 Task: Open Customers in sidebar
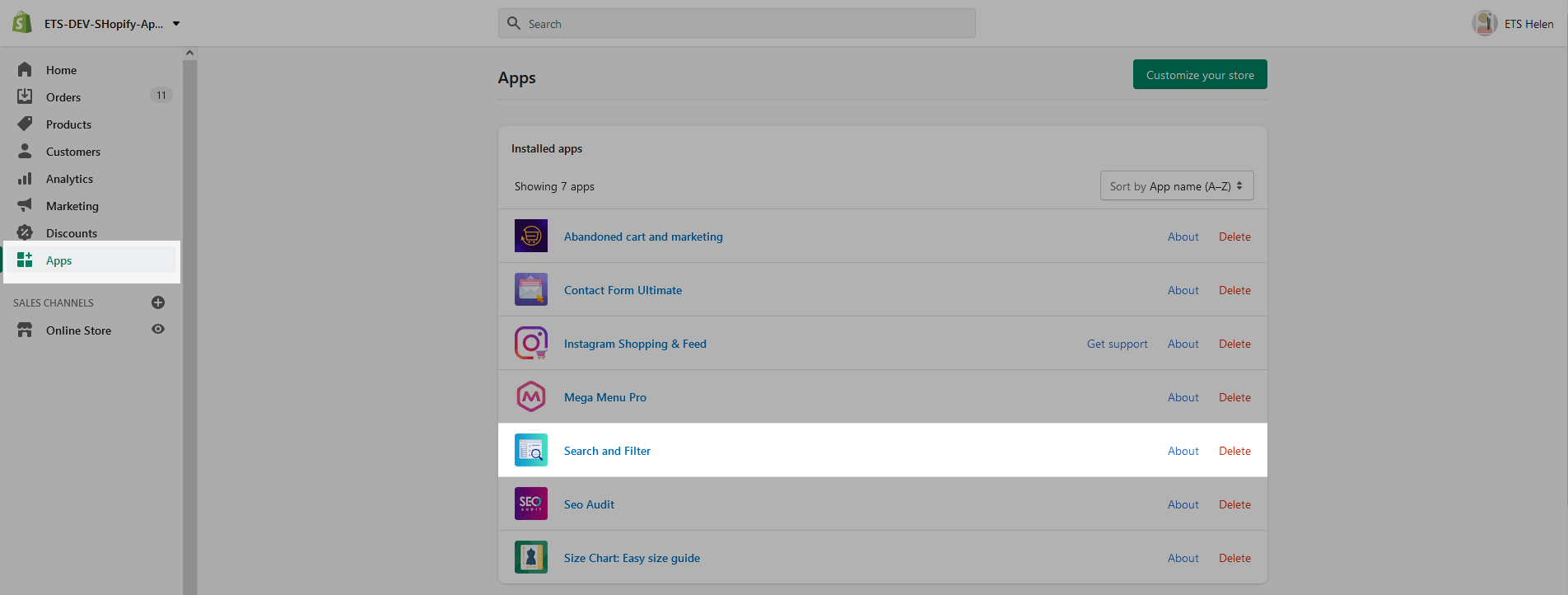point(73,152)
